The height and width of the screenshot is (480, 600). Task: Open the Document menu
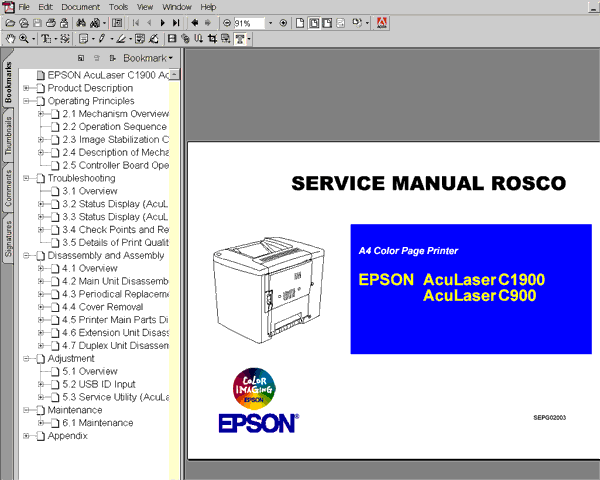(x=81, y=7)
